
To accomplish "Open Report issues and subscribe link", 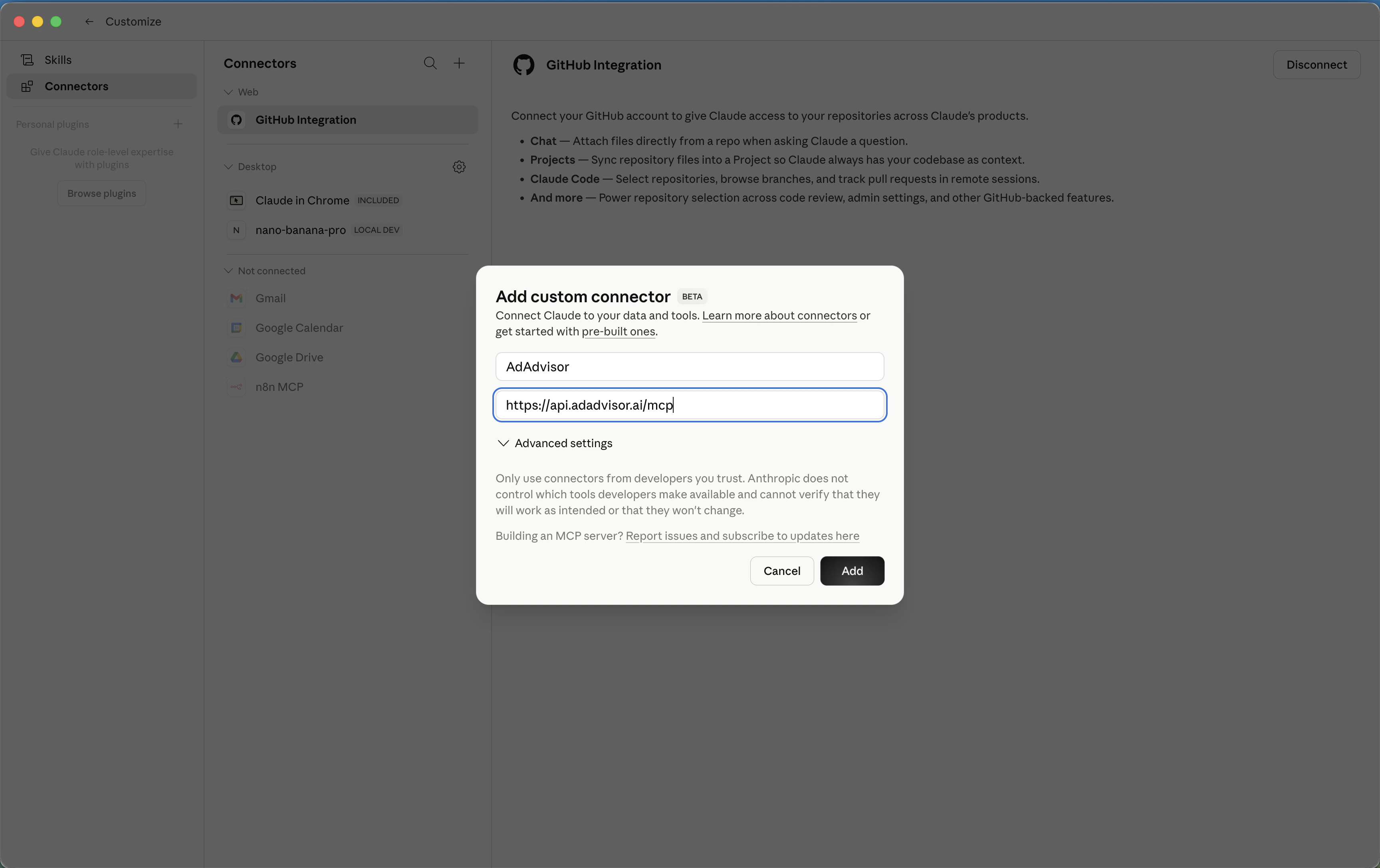I will 742,536.
